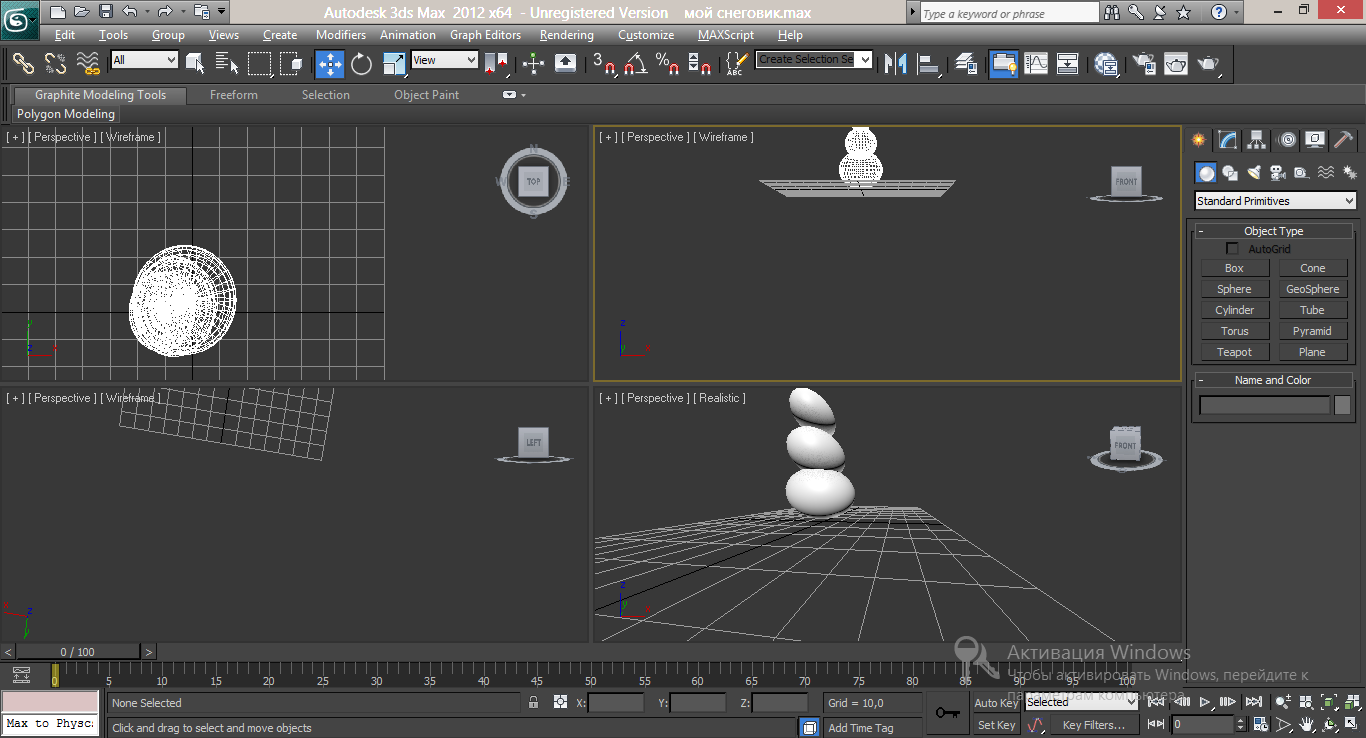Open the Render Setup teapot icon
Screen dimensions: 1366x738
tap(1144, 64)
